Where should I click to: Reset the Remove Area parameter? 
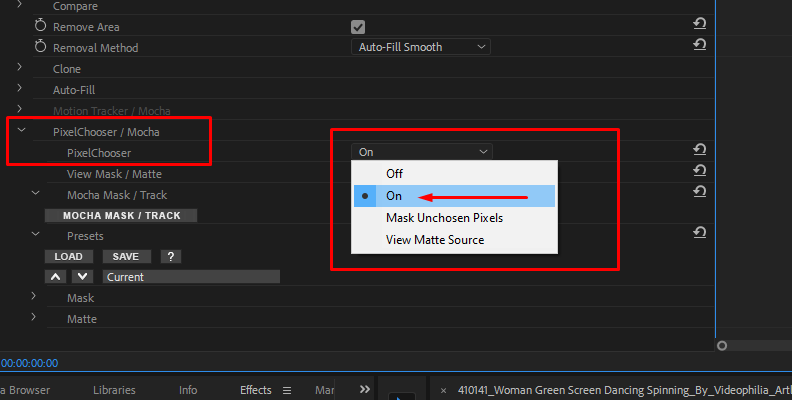[x=700, y=24]
